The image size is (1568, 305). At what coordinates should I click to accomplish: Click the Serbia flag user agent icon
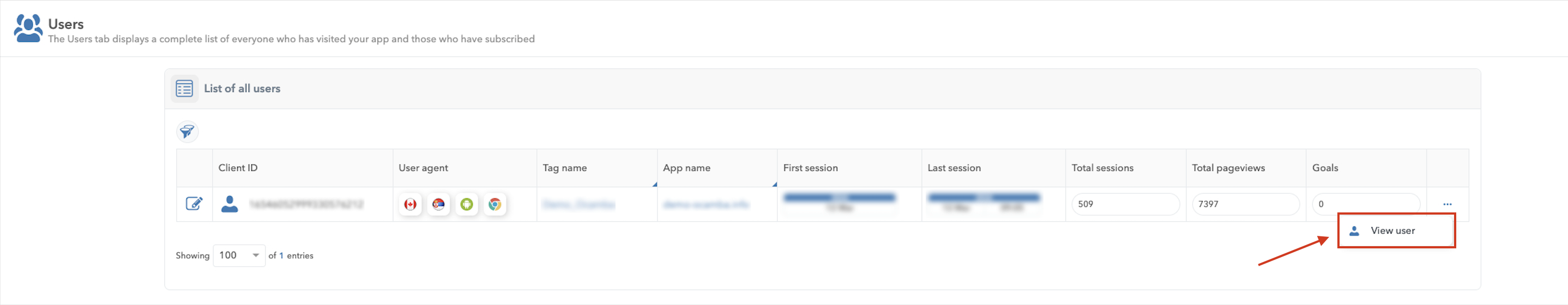click(438, 204)
